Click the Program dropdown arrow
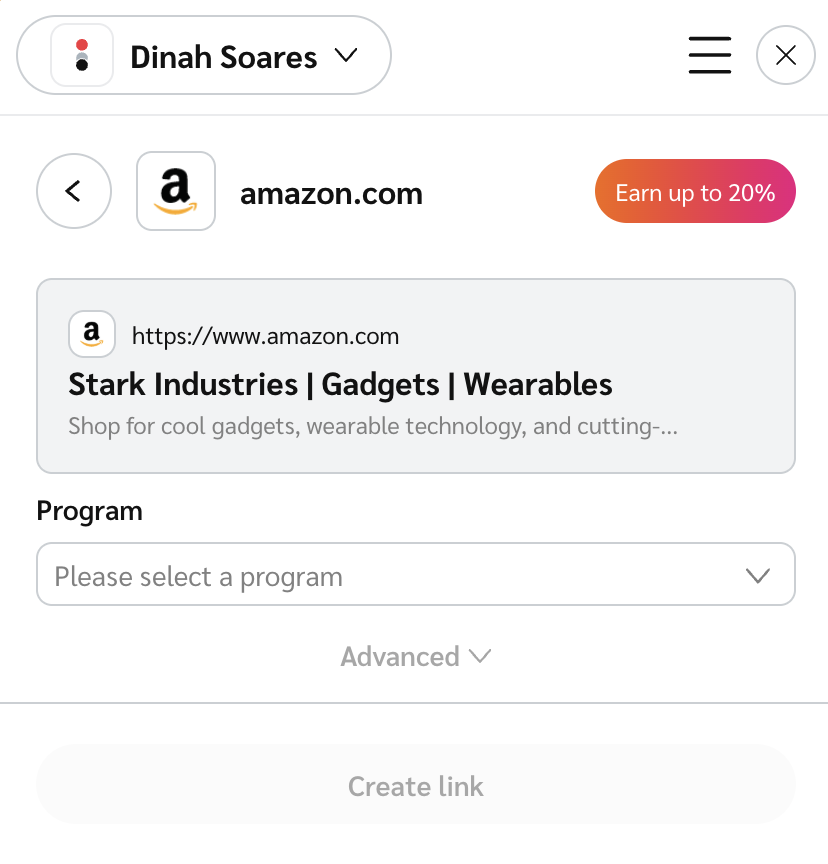This screenshot has width=828, height=864. (757, 576)
